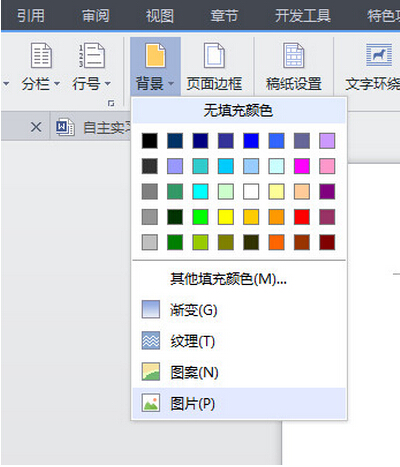
Task: Open the 背景 background dropdown
Action: [x=155, y=67]
